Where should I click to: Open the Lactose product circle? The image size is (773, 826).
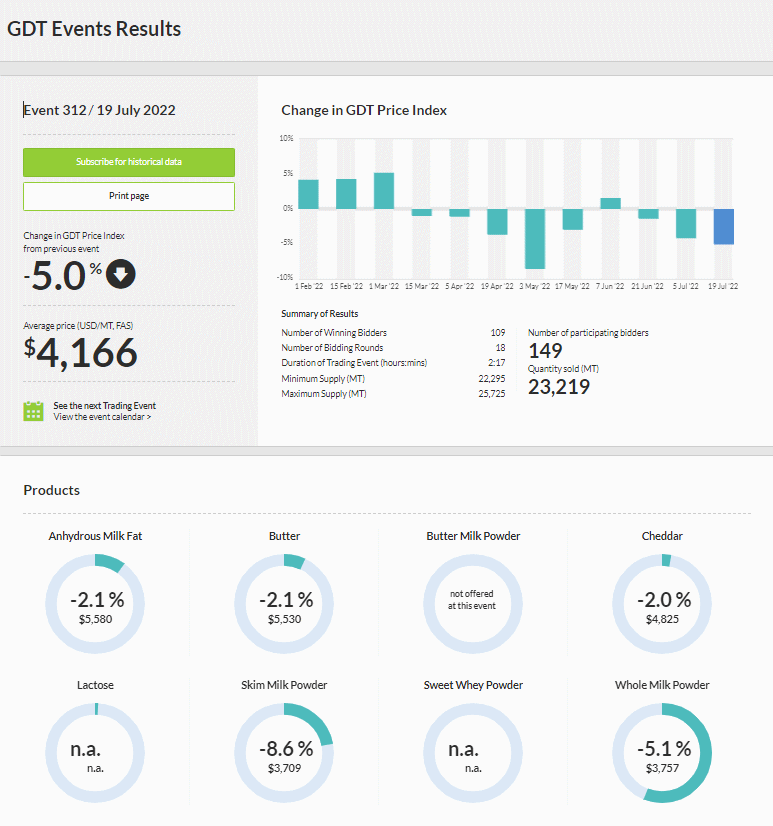click(x=95, y=753)
